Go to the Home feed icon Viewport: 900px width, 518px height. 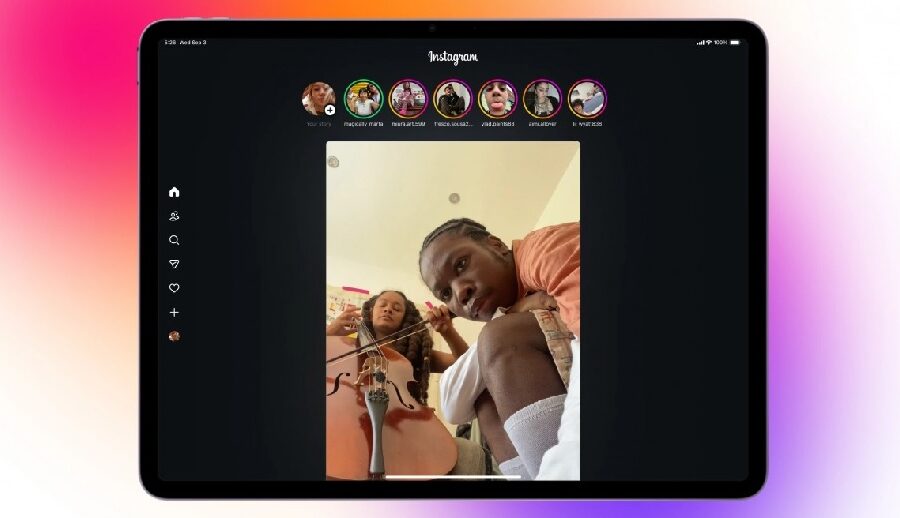(174, 192)
